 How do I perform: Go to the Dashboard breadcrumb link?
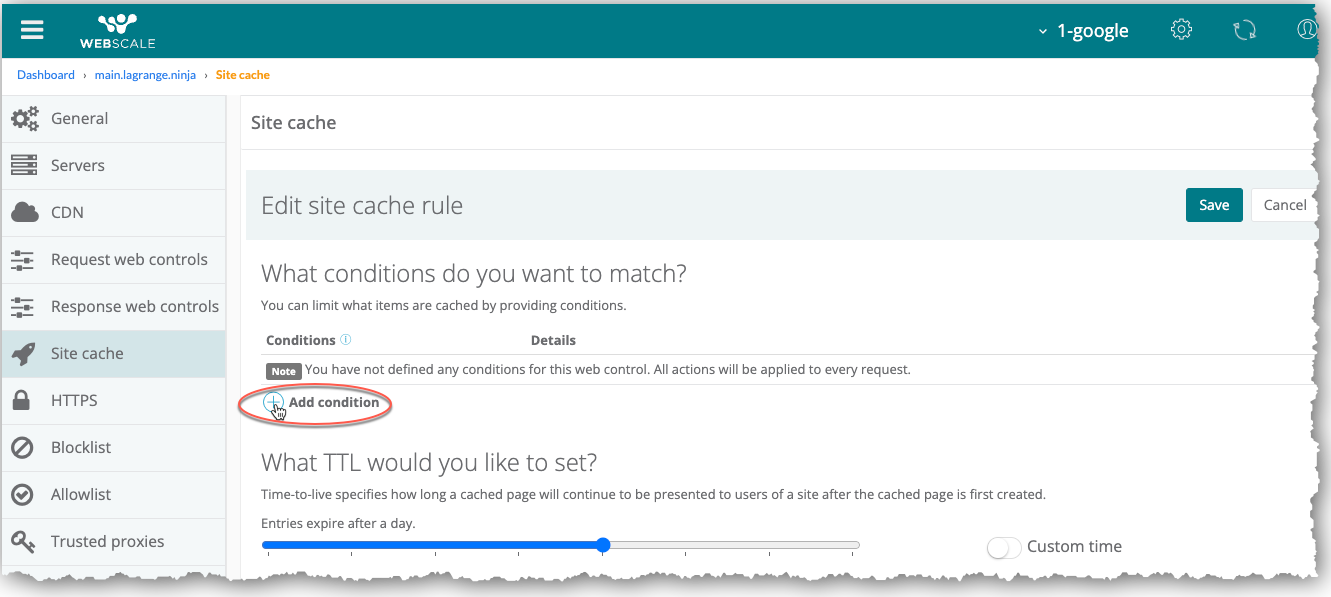(46, 75)
